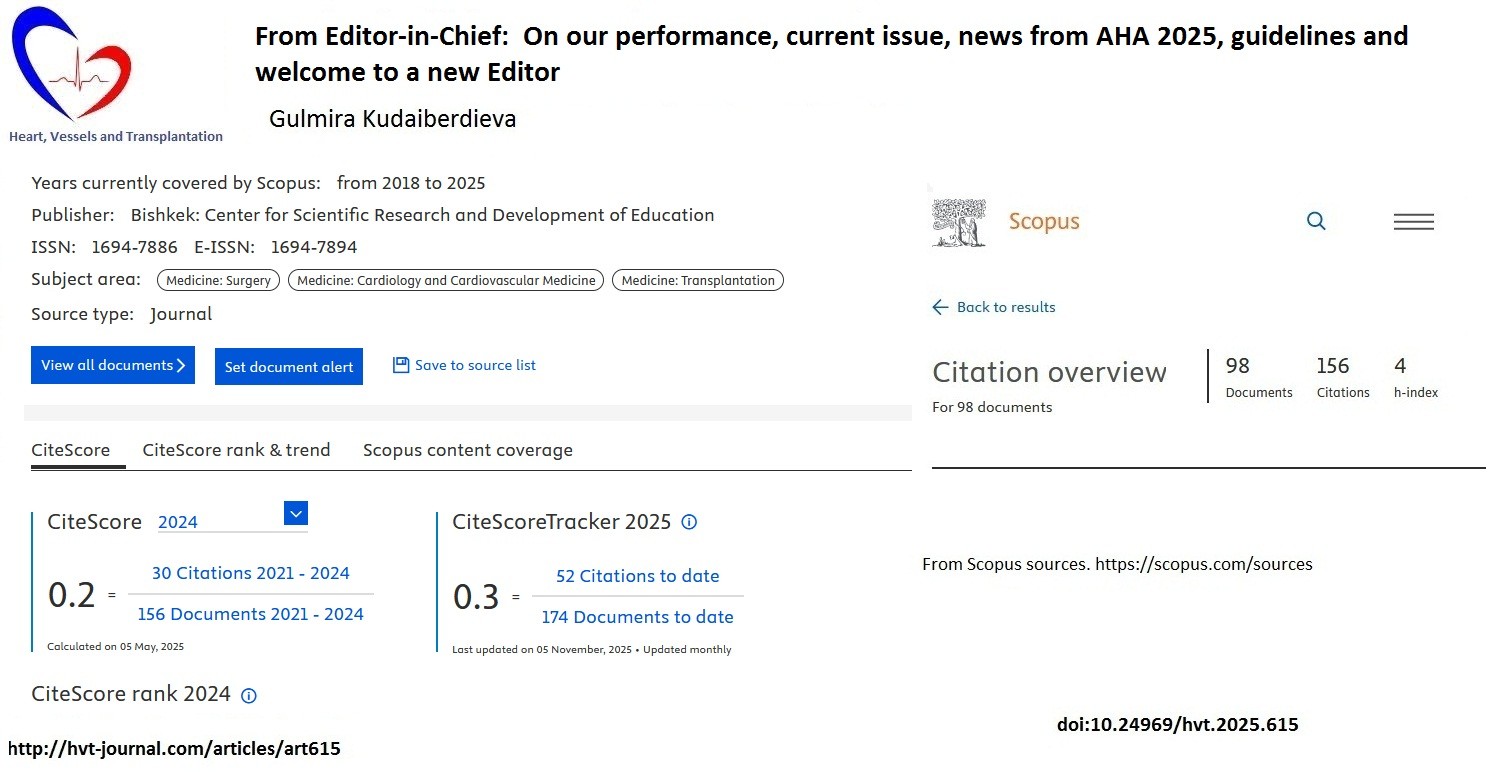Click the CiteScore rank 2024 info icon
This screenshot has width=1500, height=772.
coord(249,695)
